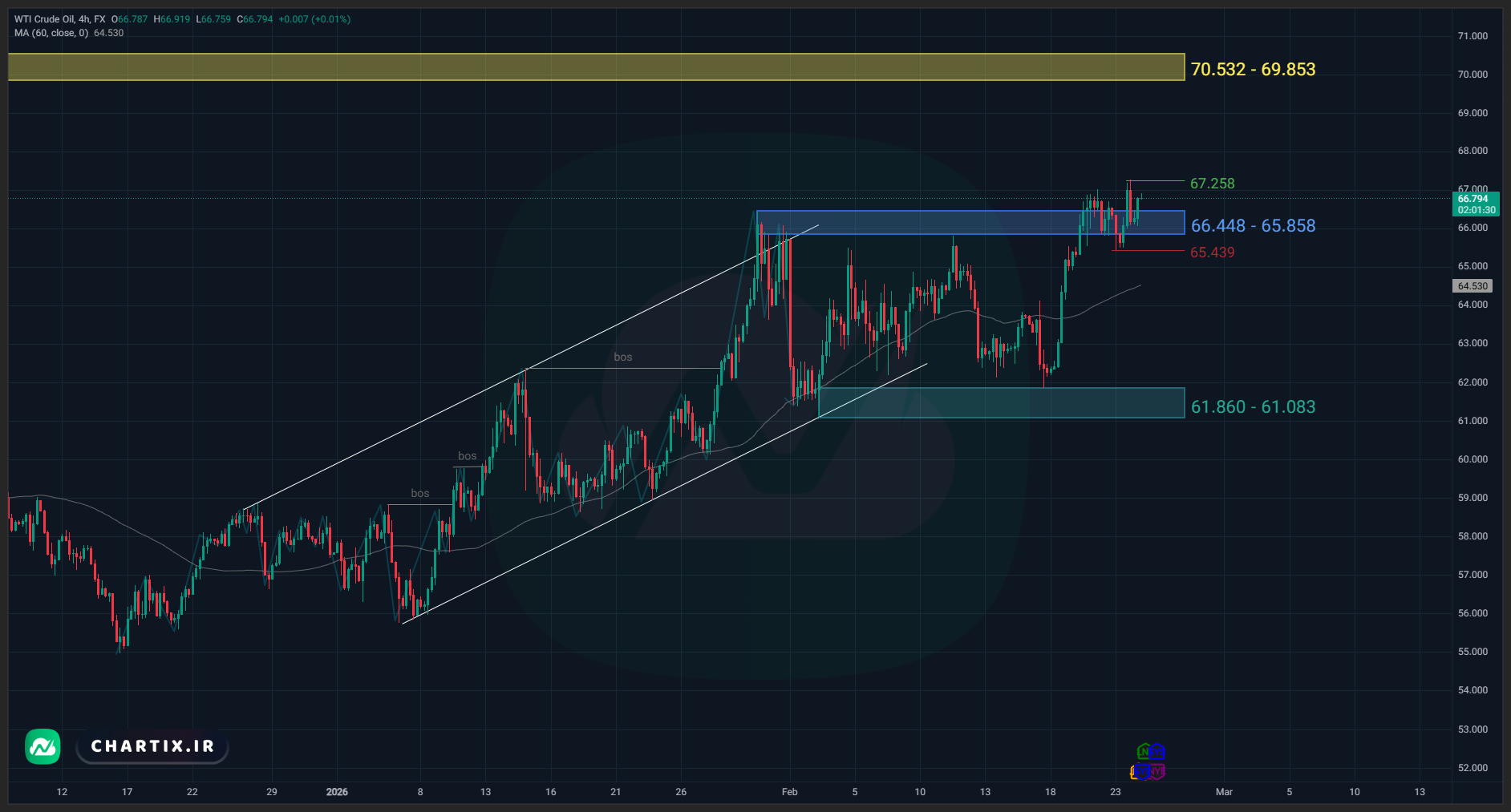The height and width of the screenshot is (812, 1511).
Task: Click the red 65.439 price level label
Action: pos(1212,252)
